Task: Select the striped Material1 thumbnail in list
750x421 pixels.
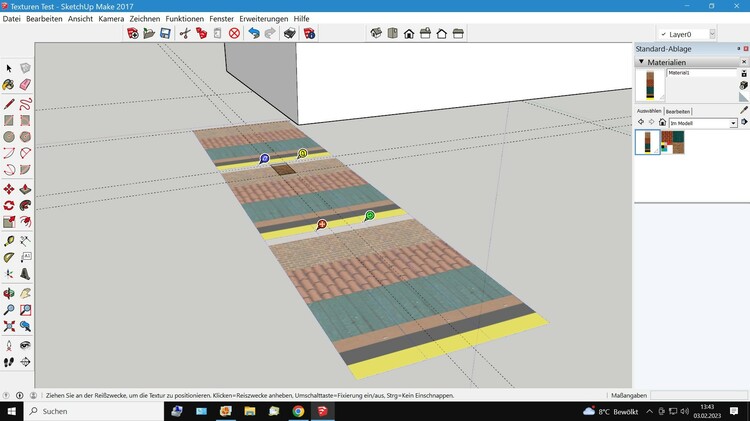Action: (x=647, y=143)
